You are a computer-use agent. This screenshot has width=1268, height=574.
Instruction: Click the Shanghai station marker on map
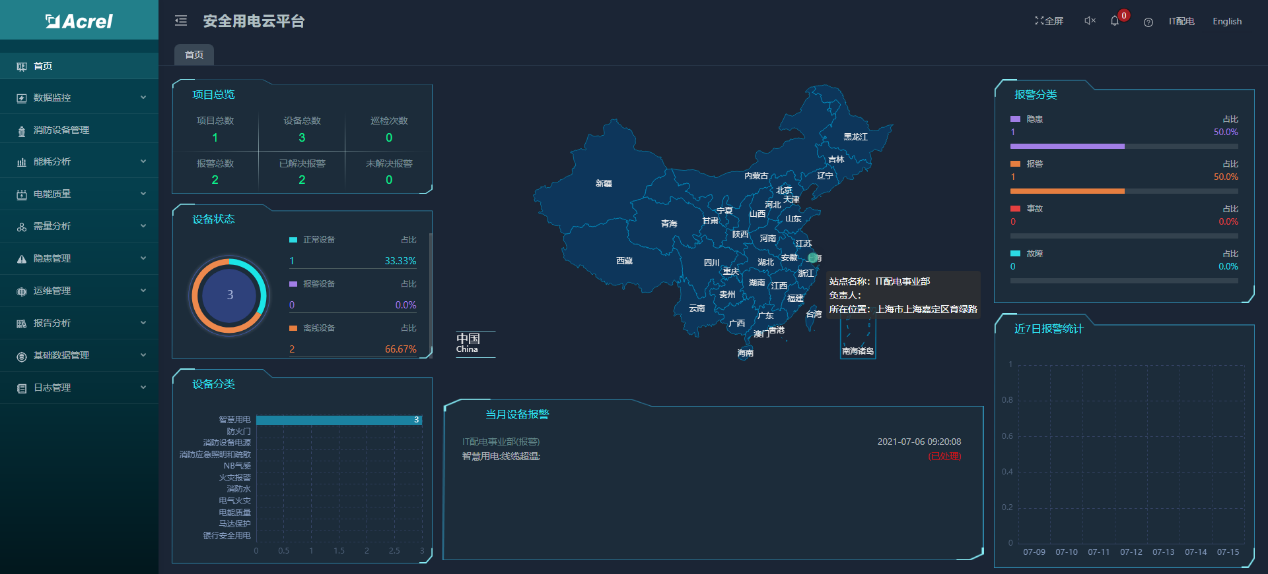[x=813, y=258]
